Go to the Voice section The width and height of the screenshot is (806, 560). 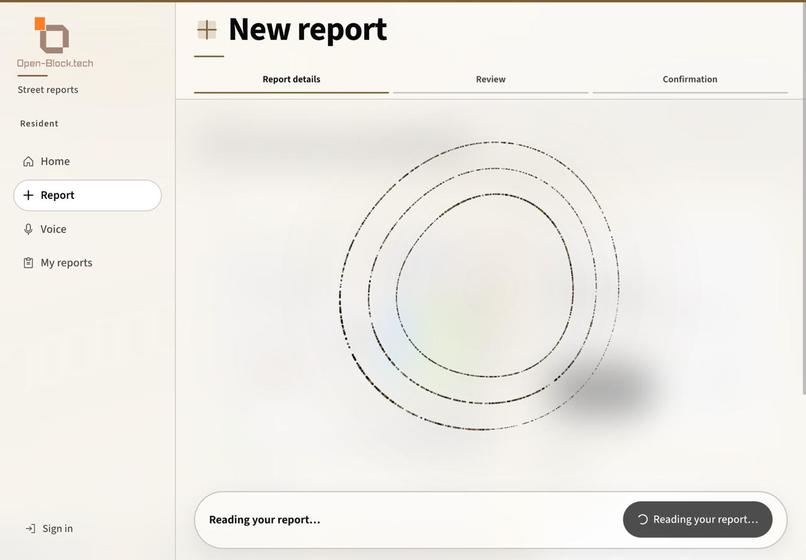(87, 229)
